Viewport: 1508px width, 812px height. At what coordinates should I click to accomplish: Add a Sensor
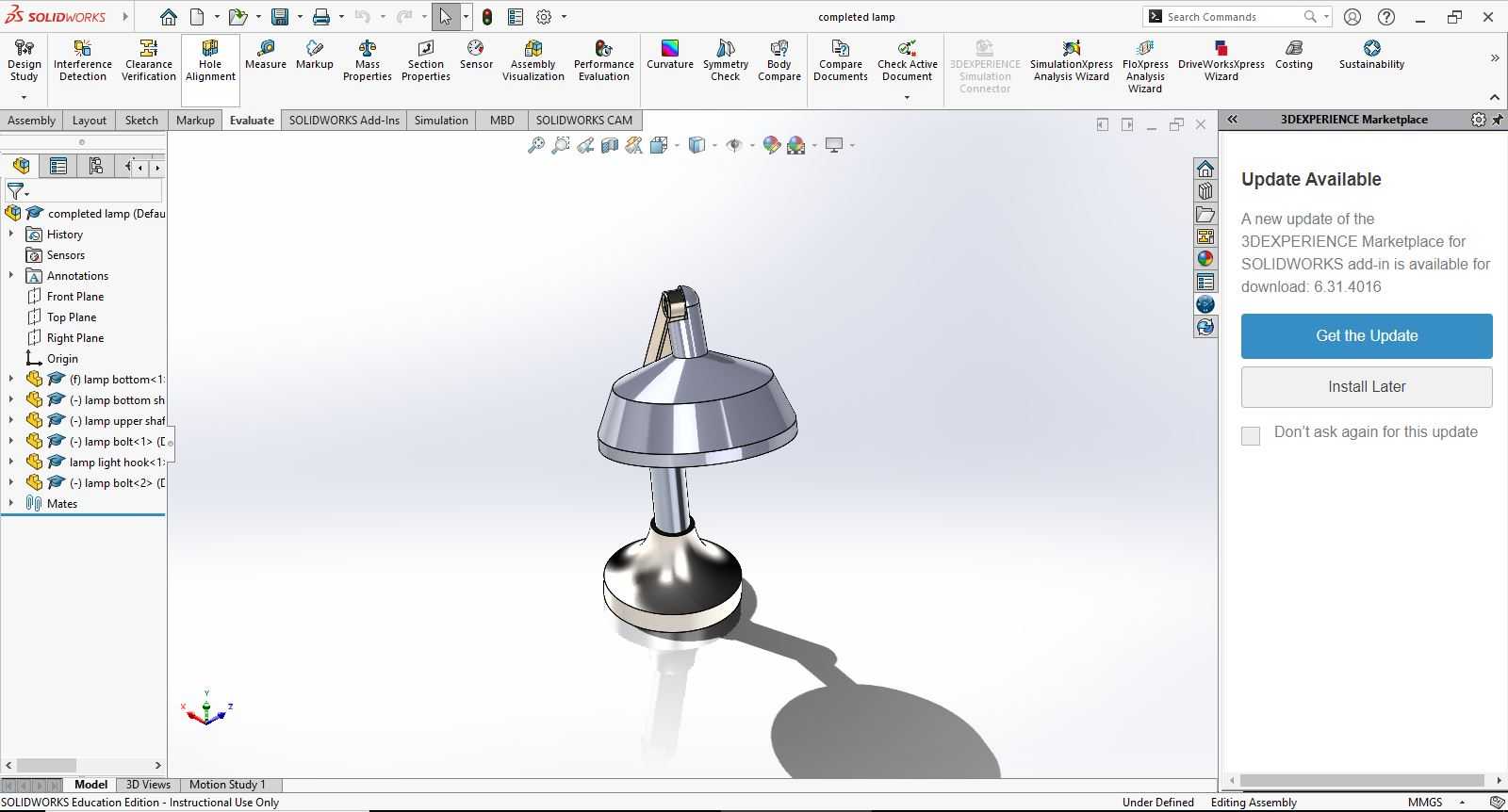(476, 55)
